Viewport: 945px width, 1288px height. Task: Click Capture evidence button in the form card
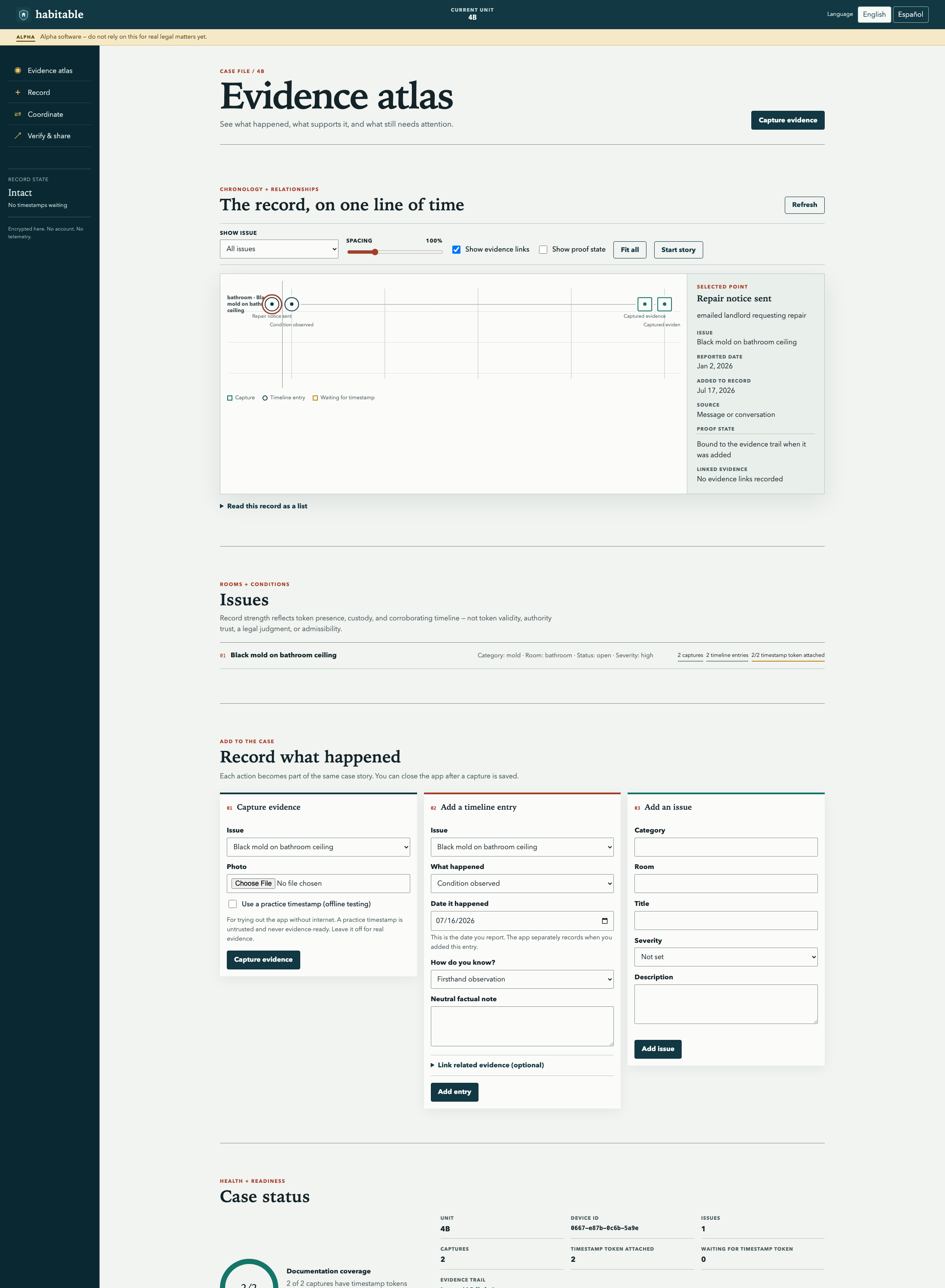click(x=263, y=959)
